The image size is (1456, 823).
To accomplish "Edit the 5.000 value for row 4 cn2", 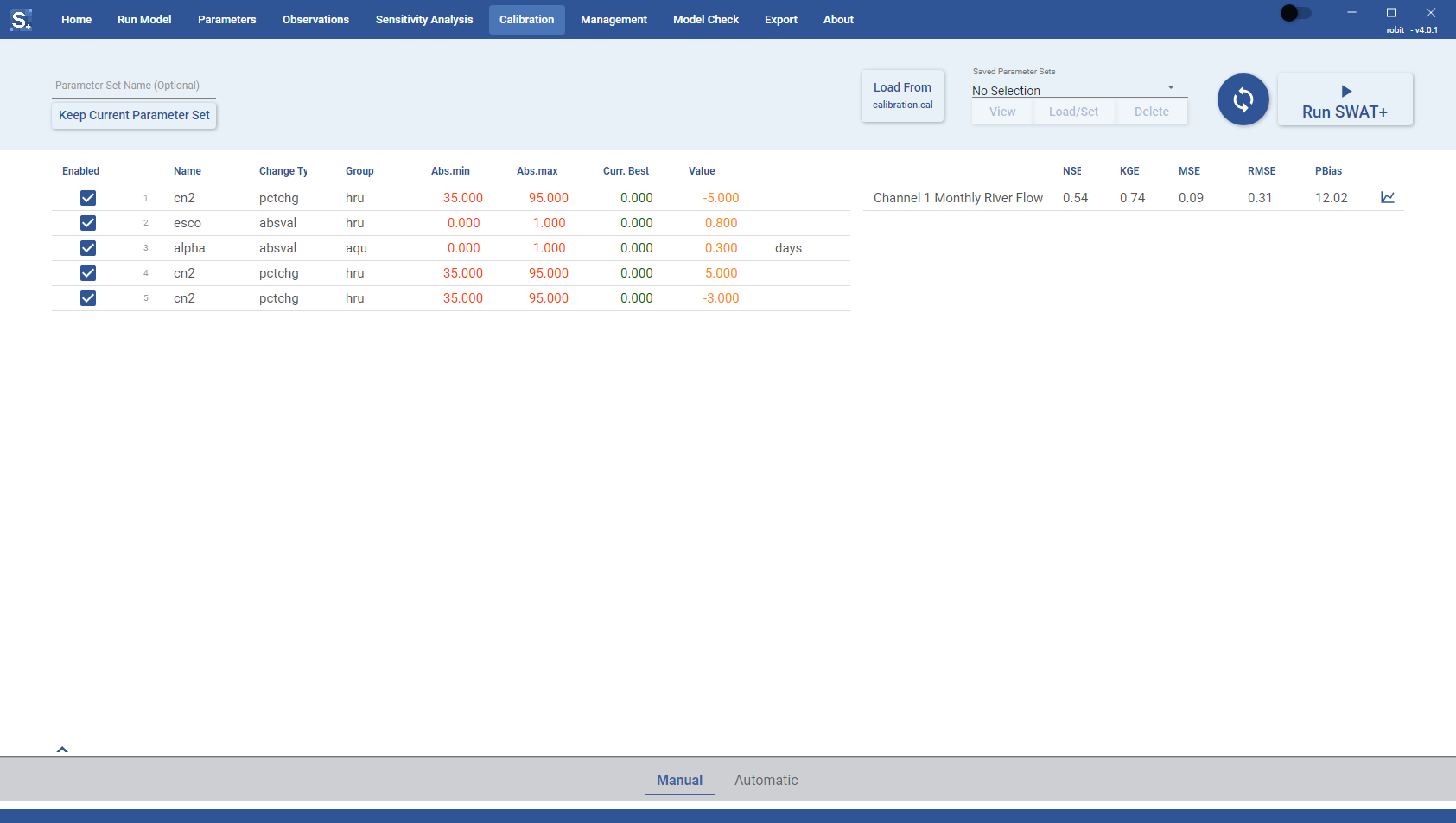I will tap(721, 273).
